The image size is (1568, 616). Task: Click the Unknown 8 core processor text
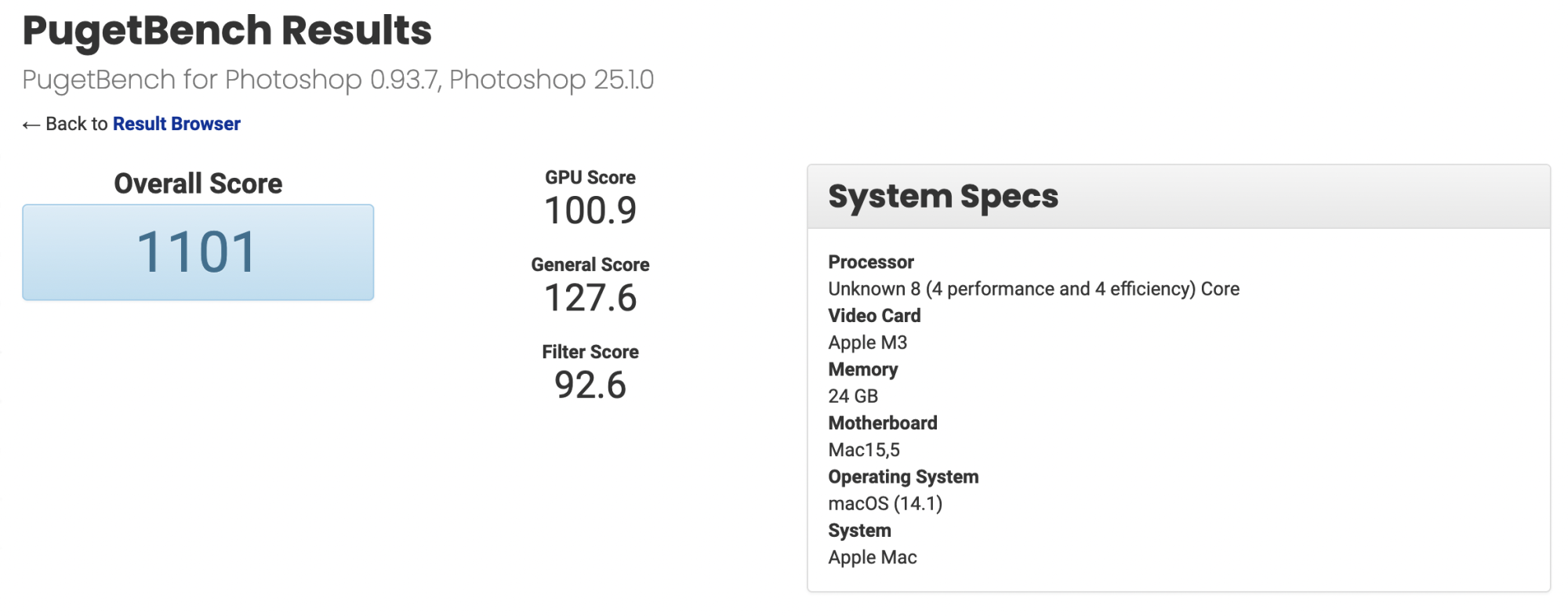[1033, 289]
